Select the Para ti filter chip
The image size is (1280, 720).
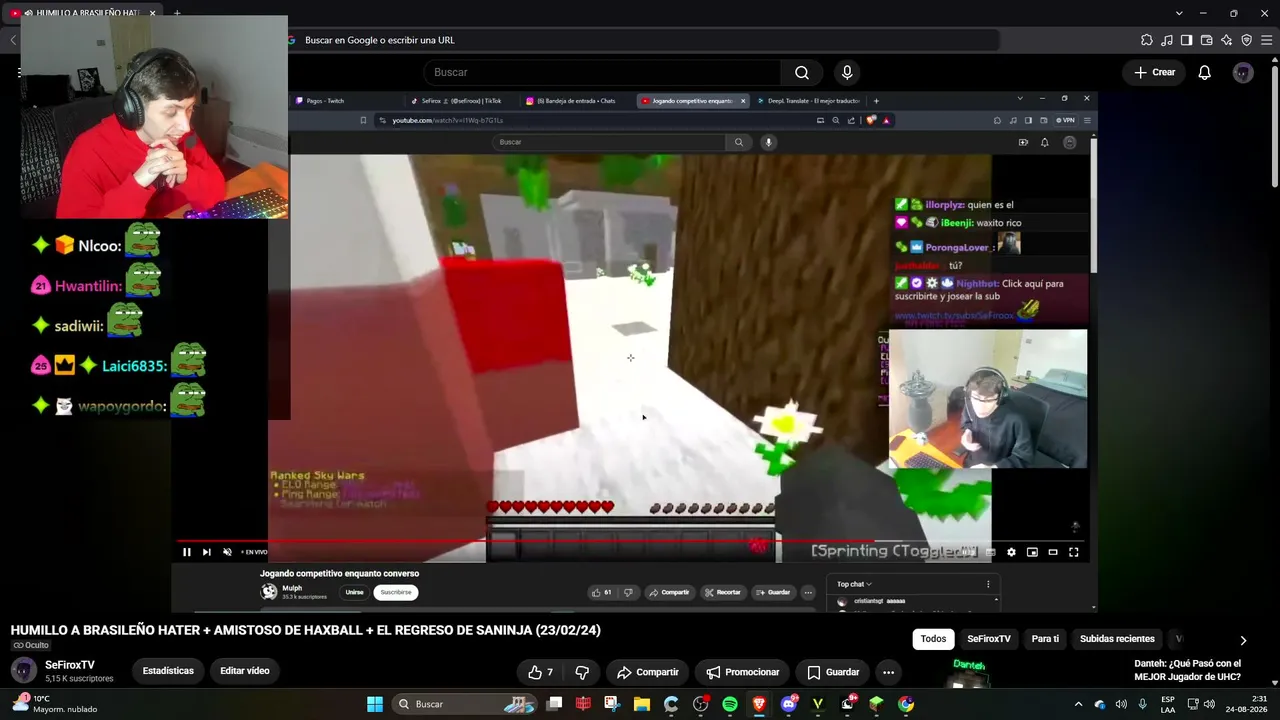coord(1045,639)
